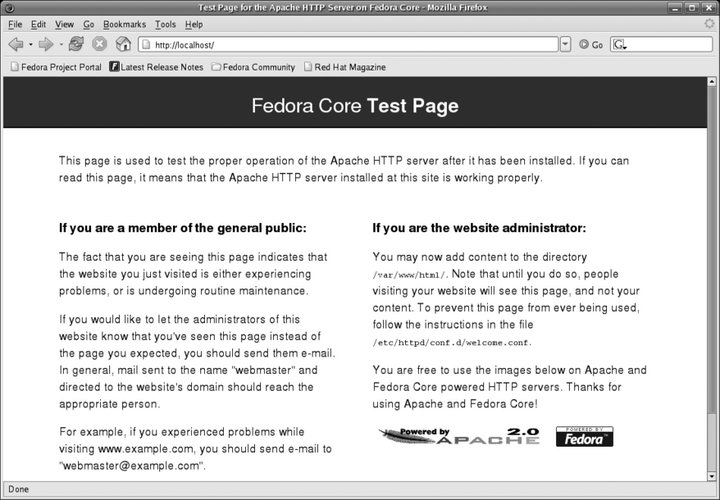Screen dimensions: 720x500
Task: Open the Back button history dropdown arrow
Action: pos(30,45)
